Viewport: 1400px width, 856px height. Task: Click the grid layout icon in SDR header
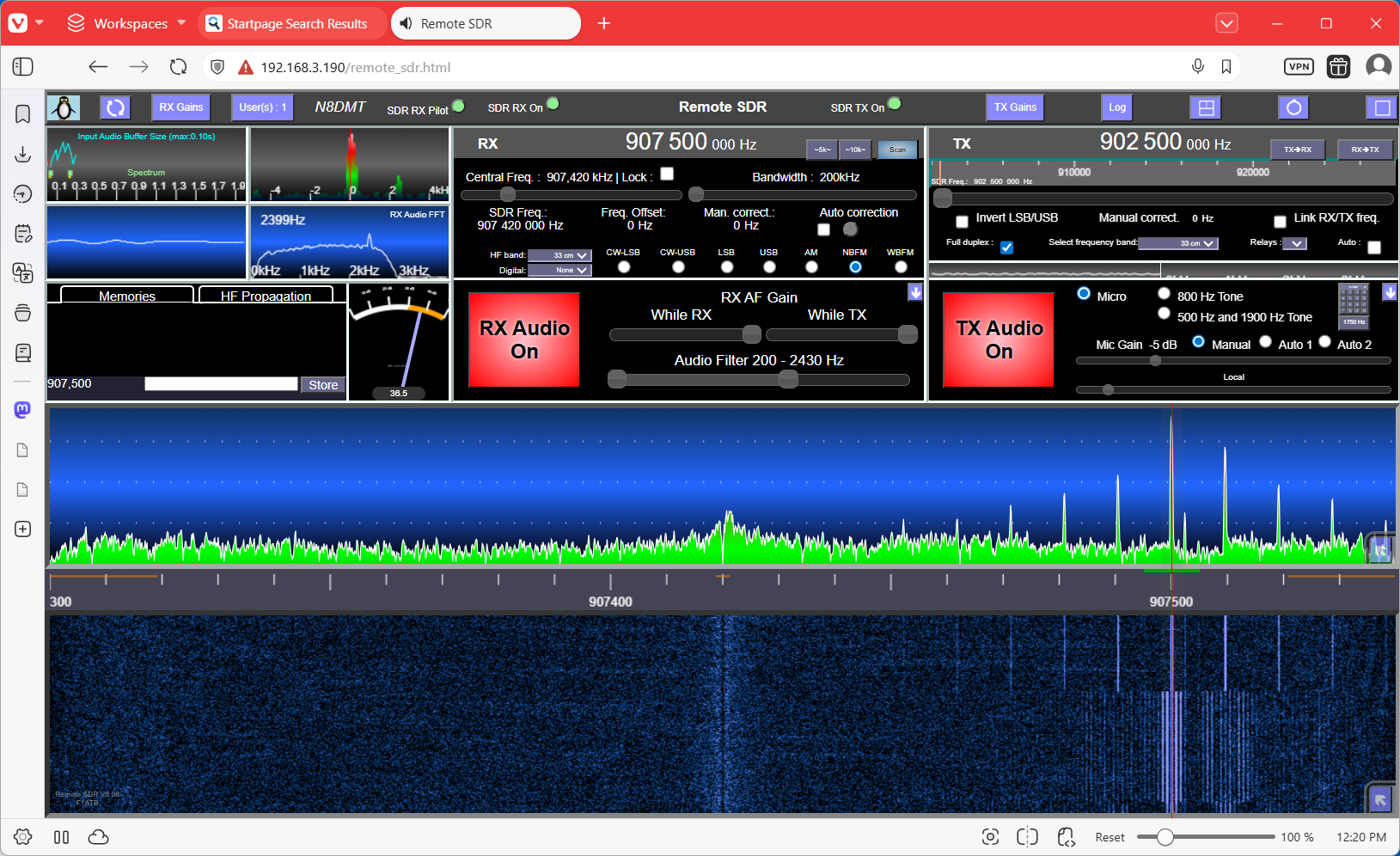(x=1206, y=107)
